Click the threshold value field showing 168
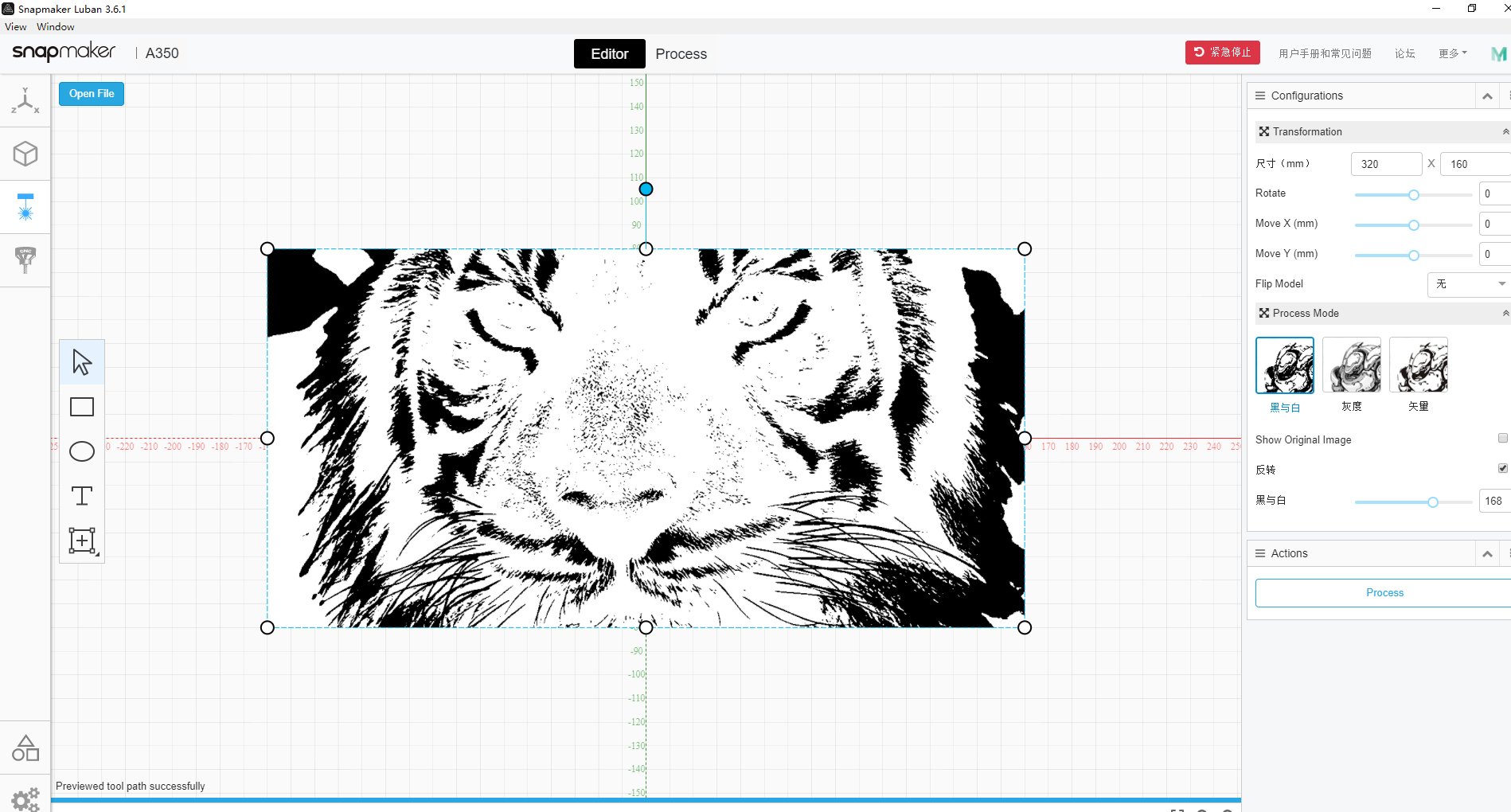Viewport: 1511px width, 812px height. [1494, 501]
